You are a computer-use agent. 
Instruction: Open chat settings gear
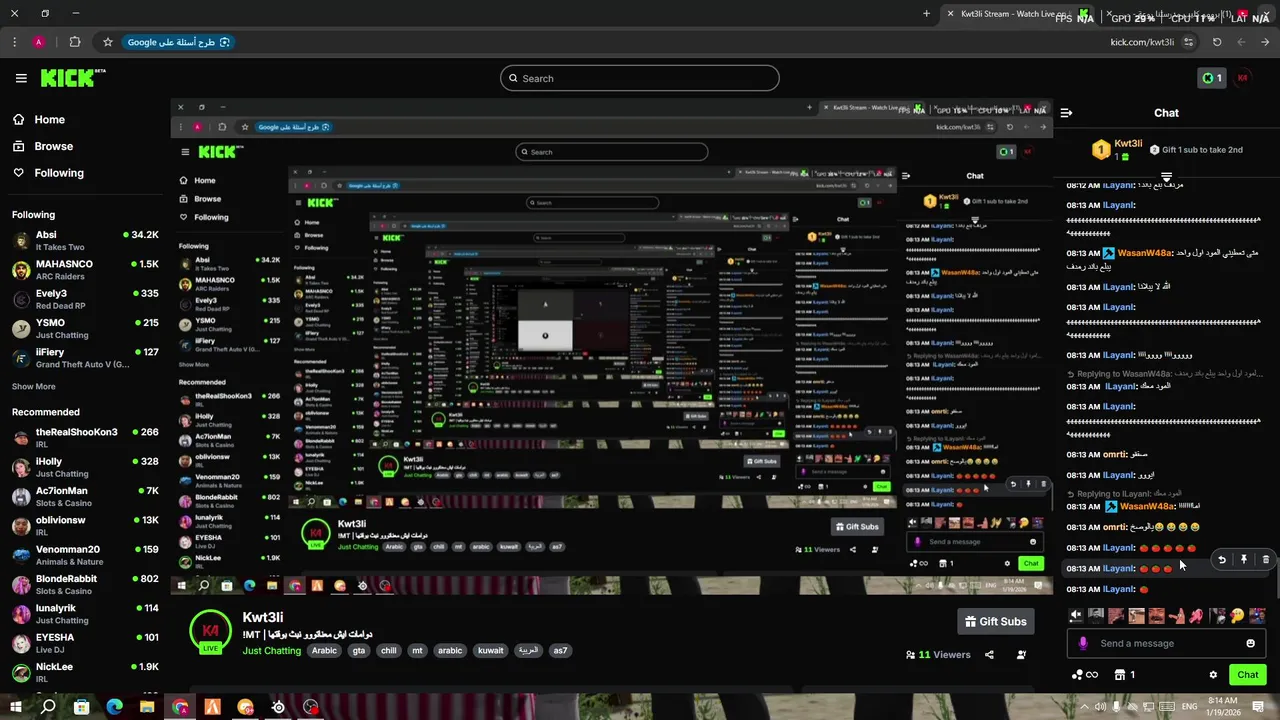tap(1213, 675)
